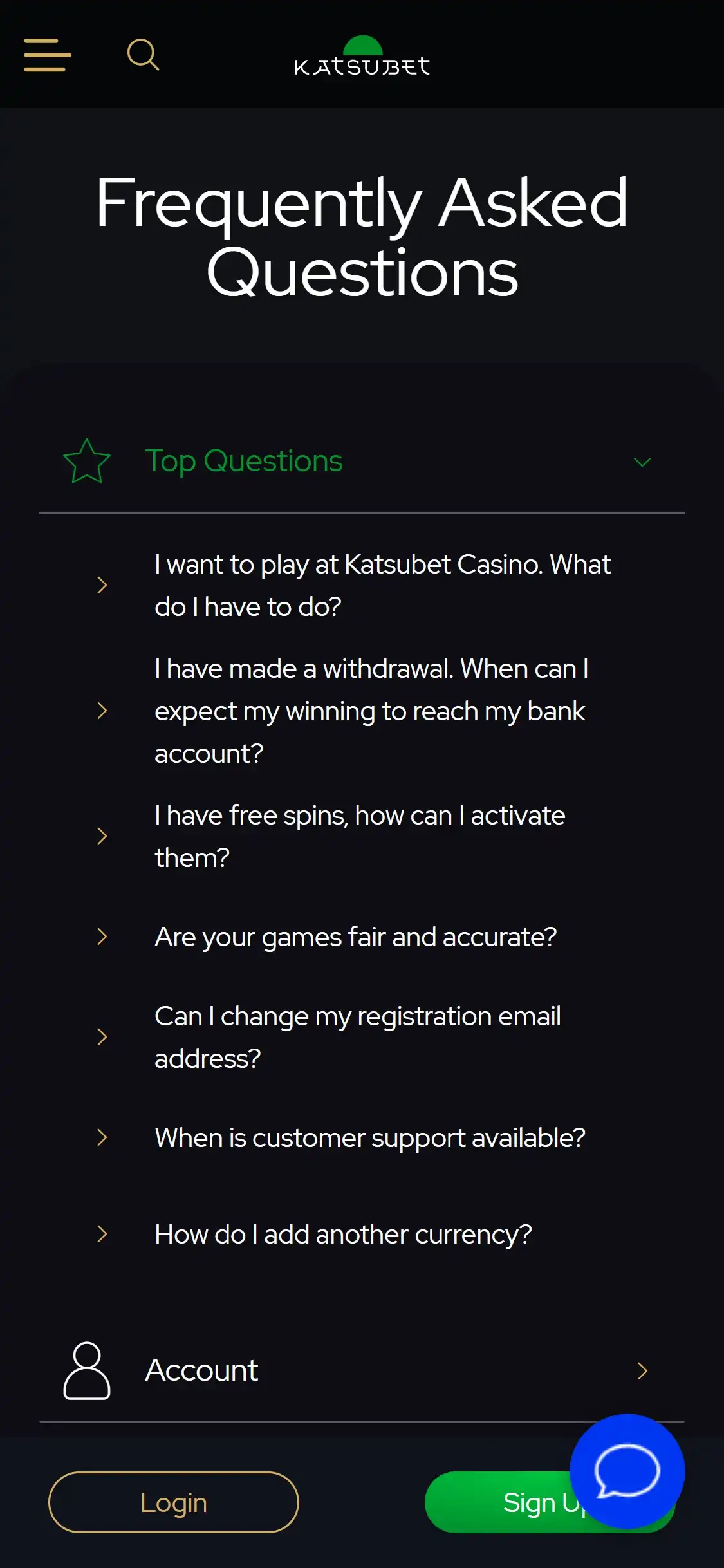Image resolution: width=724 pixels, height=1568 pixels.
Task: Open 'Are your games fair and accurate?'
Action: tap(355, 937)
